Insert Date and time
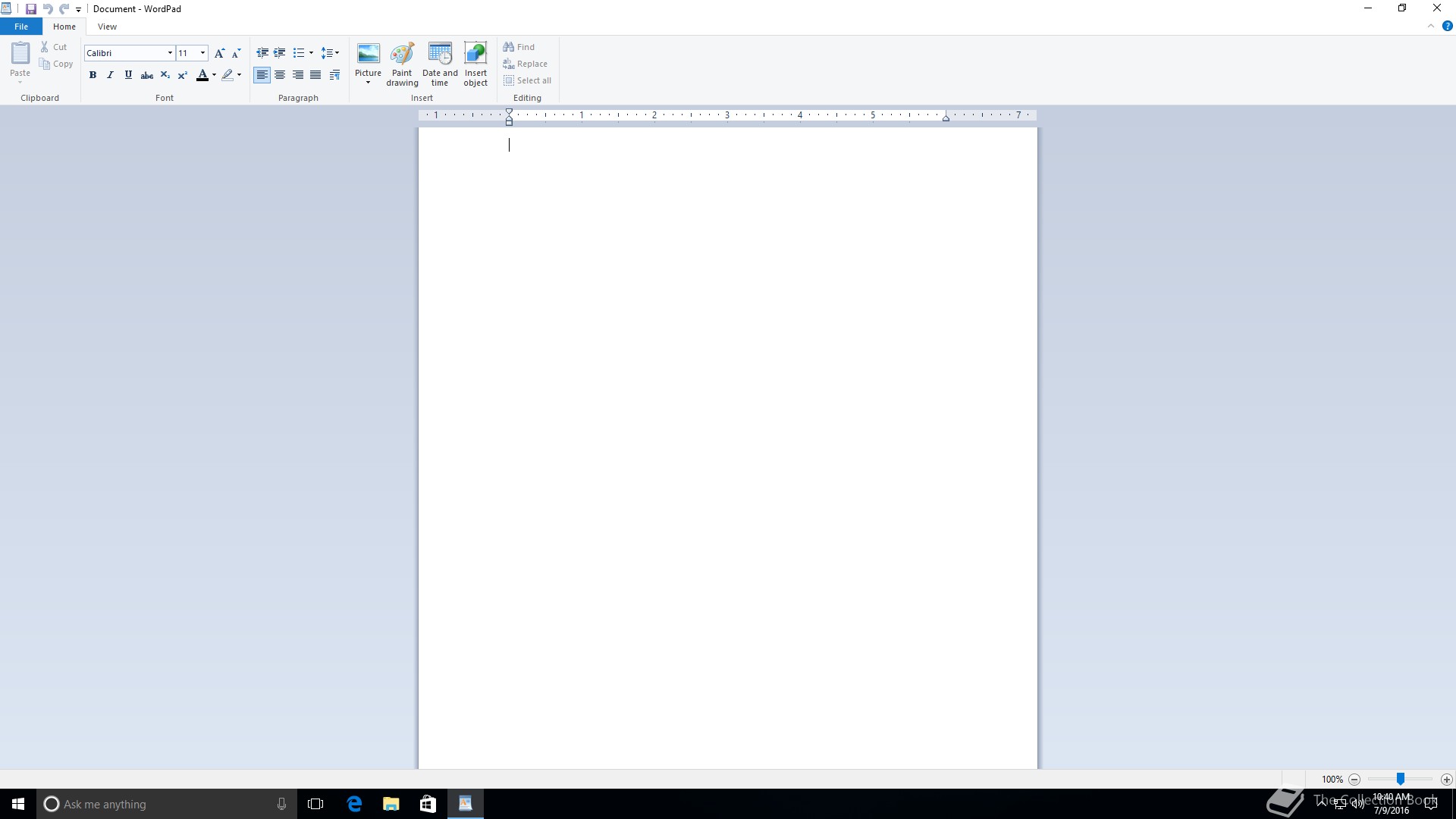Viewport: 1456px width, 819px height. click(x=440, y=64)
